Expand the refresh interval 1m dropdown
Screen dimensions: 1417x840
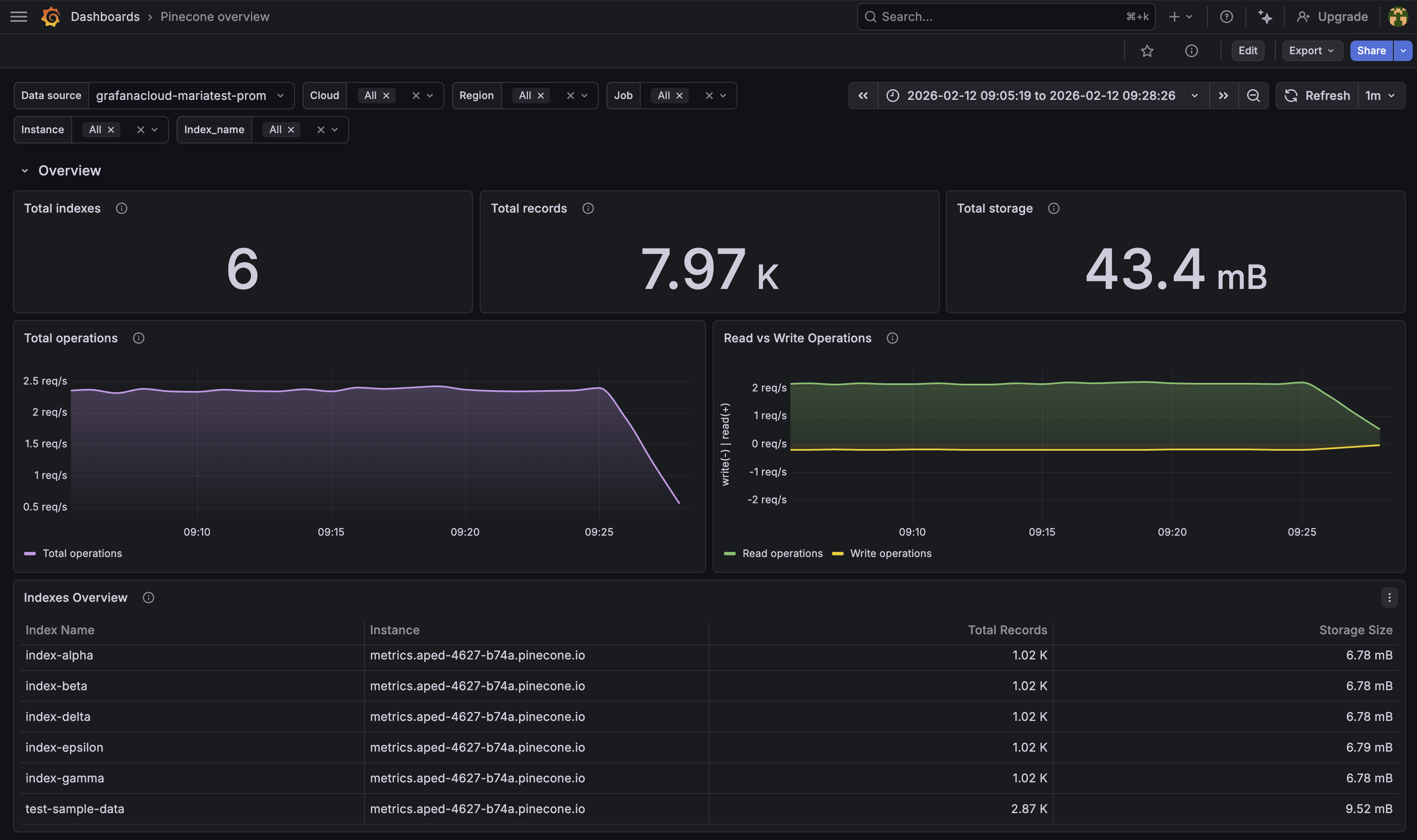click(1380, 96)
